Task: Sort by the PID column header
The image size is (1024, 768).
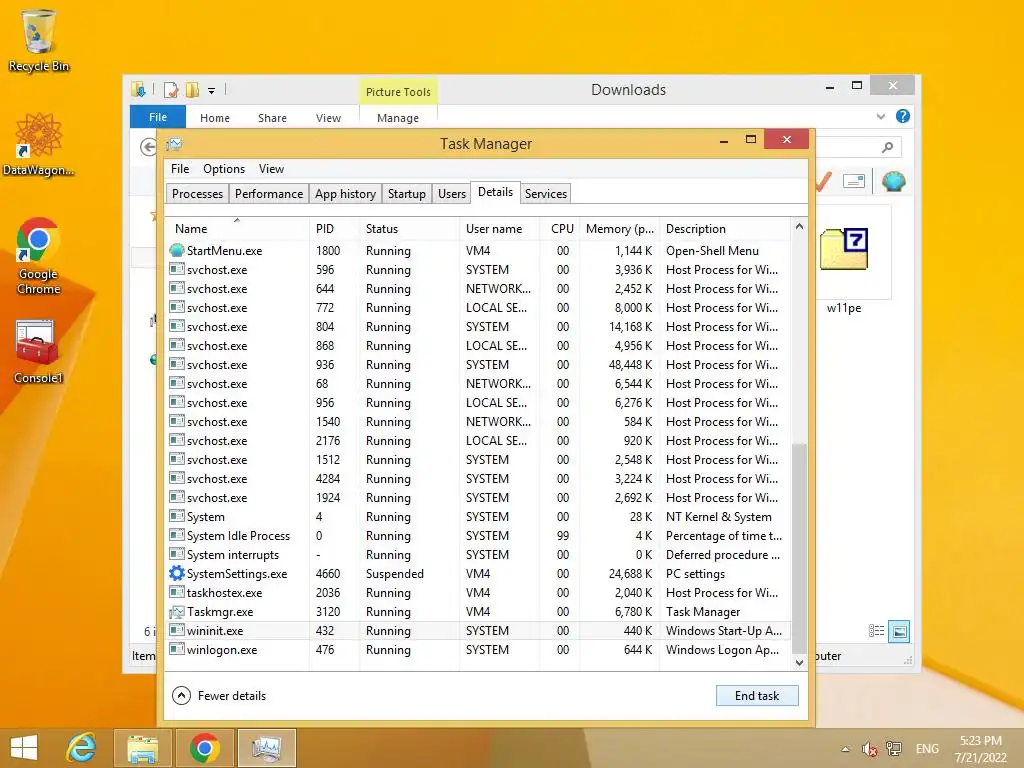Action: pos(334,229)
